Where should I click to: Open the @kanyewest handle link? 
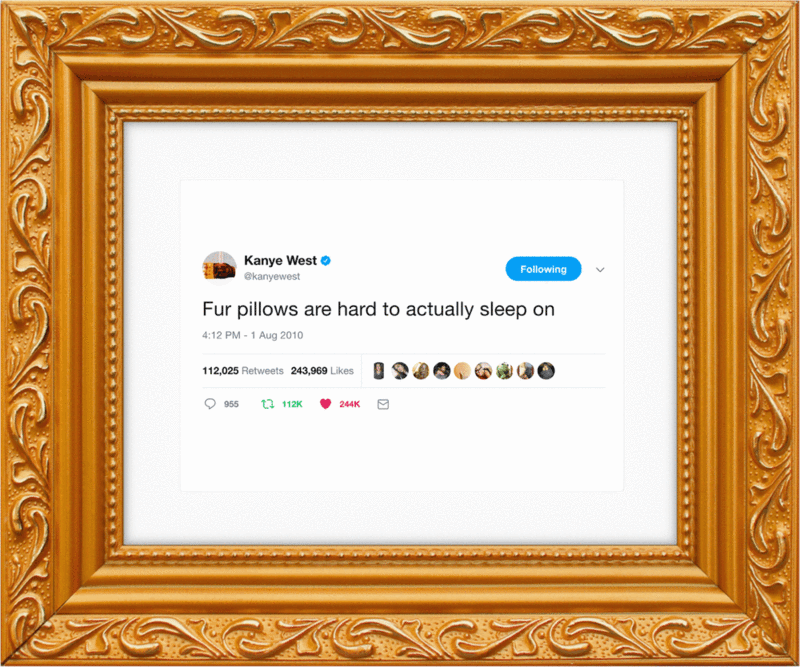272,277
